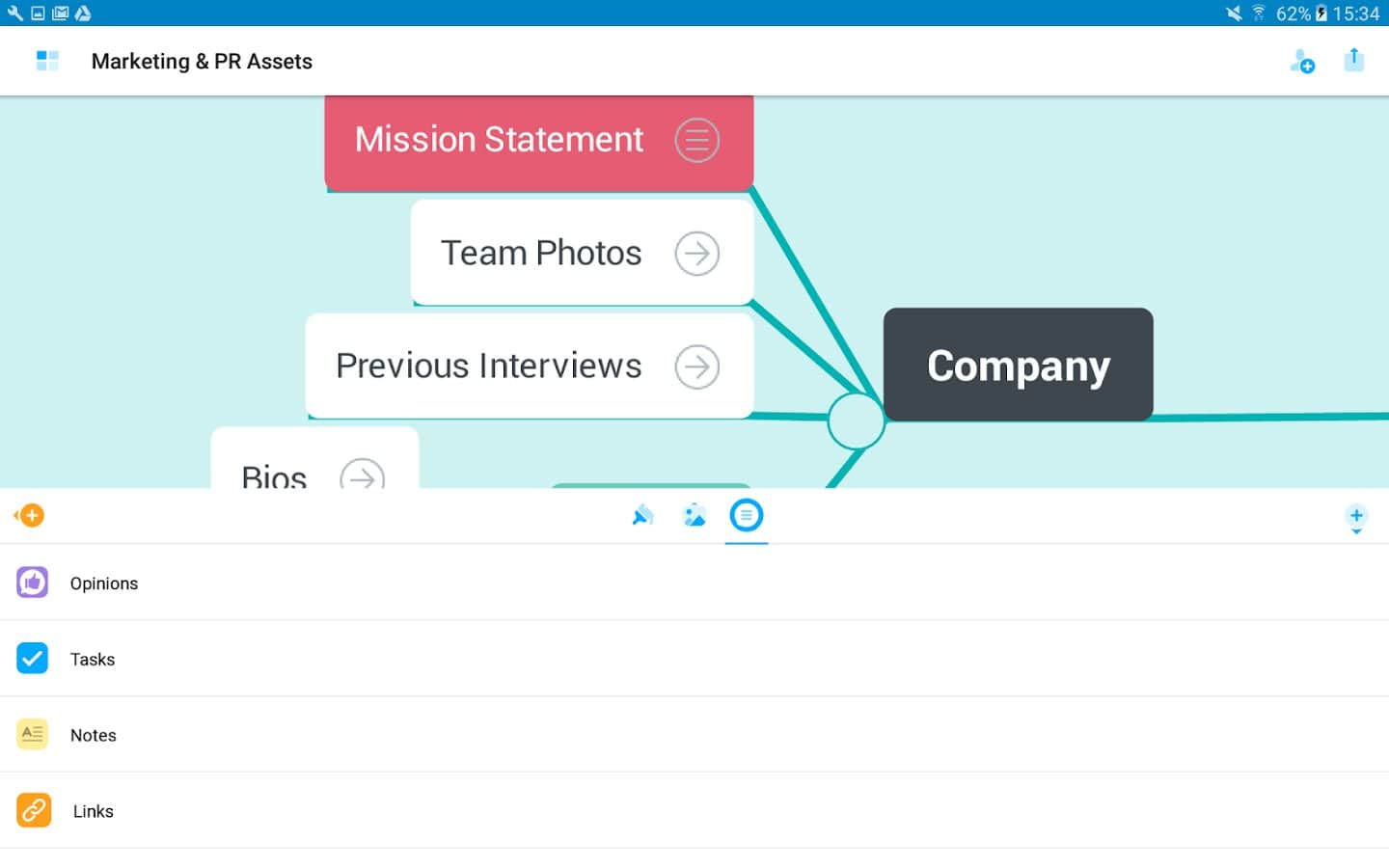Image resolution: width=1389 pixels, height=868 pixels.
Task: Tap the share export icon
Action: 1354,60
